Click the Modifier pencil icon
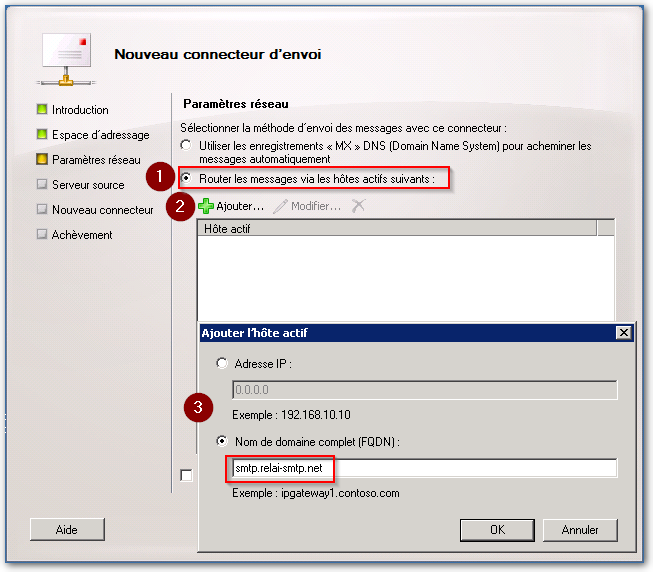 point(280,206)
